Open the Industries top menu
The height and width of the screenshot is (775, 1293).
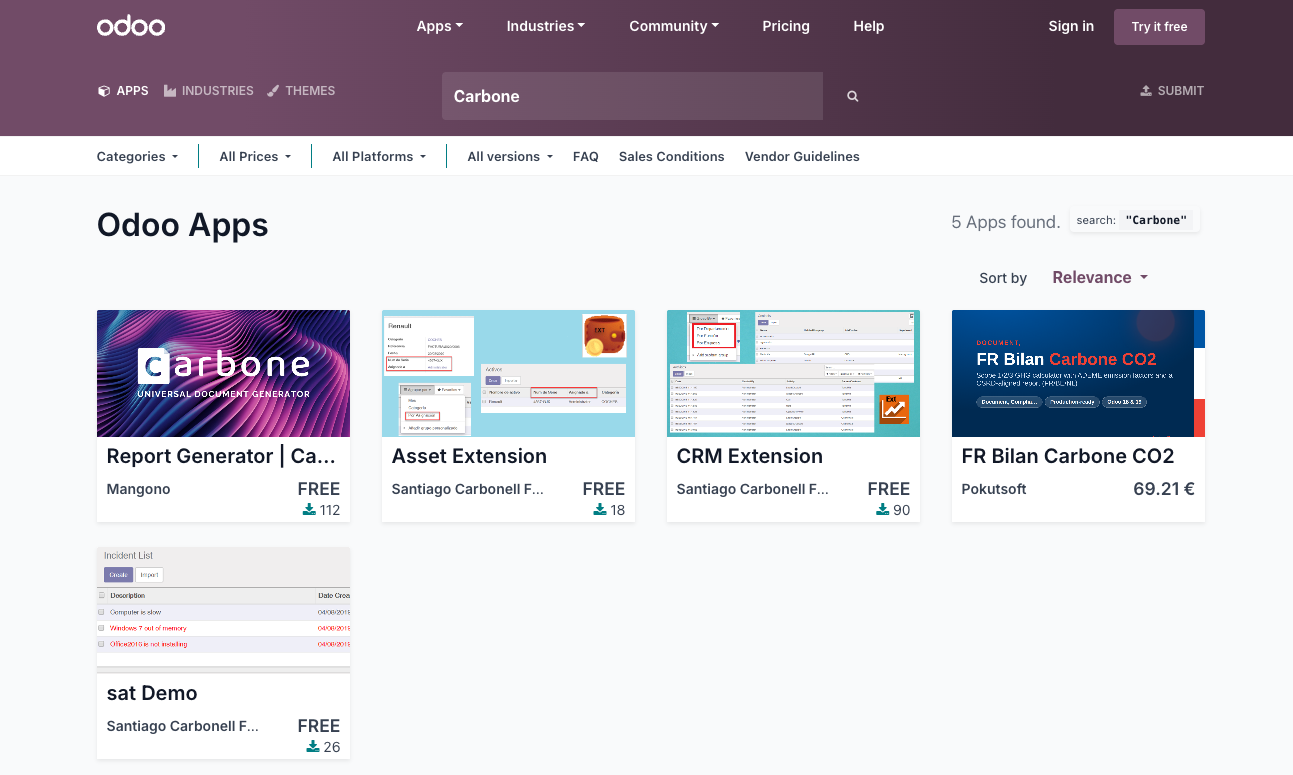(x=546, y=26)
